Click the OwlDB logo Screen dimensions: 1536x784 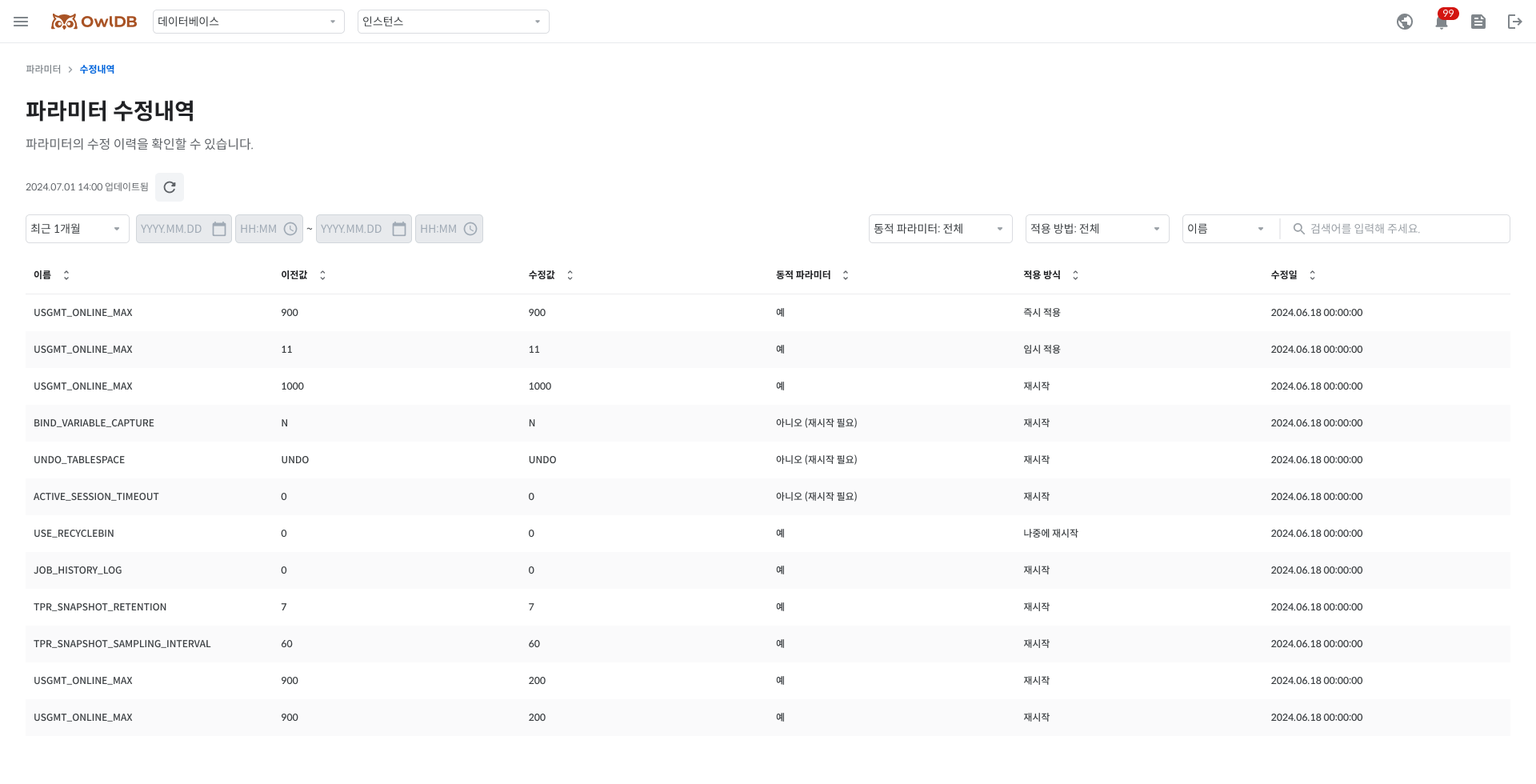tap(94, 22)
